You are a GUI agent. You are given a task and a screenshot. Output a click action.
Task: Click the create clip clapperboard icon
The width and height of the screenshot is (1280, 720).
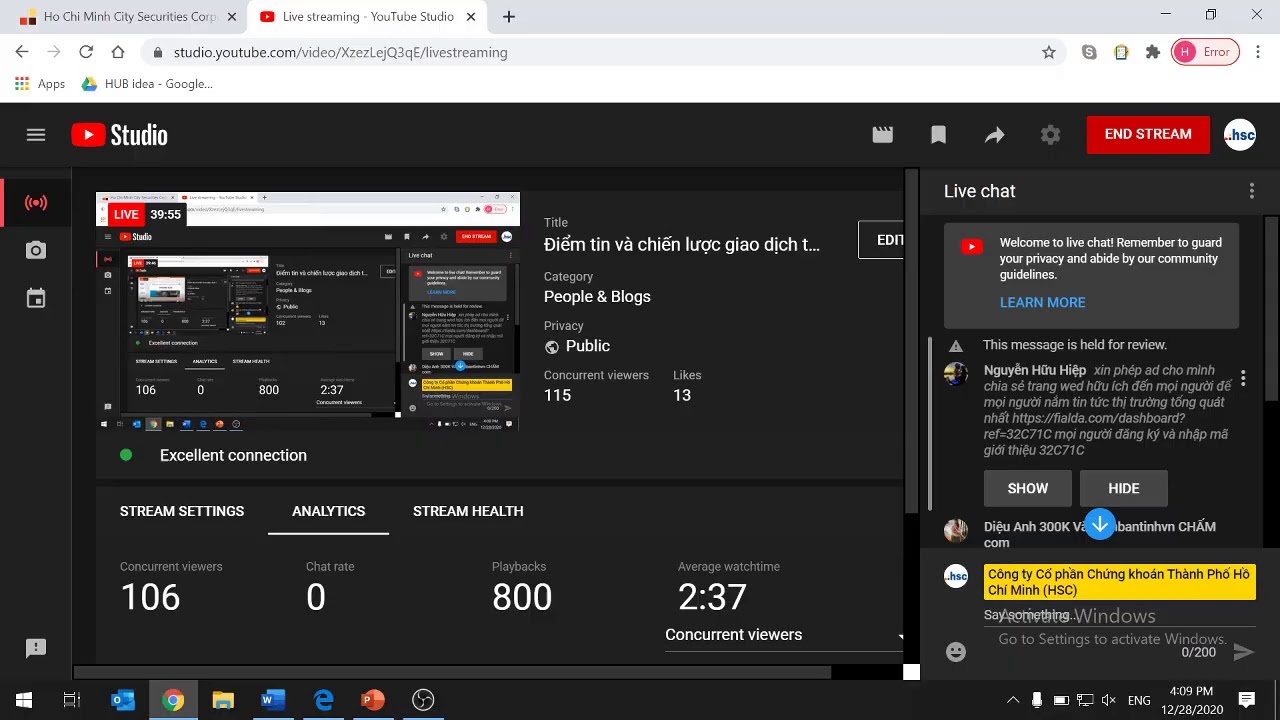tap(882, 135)
